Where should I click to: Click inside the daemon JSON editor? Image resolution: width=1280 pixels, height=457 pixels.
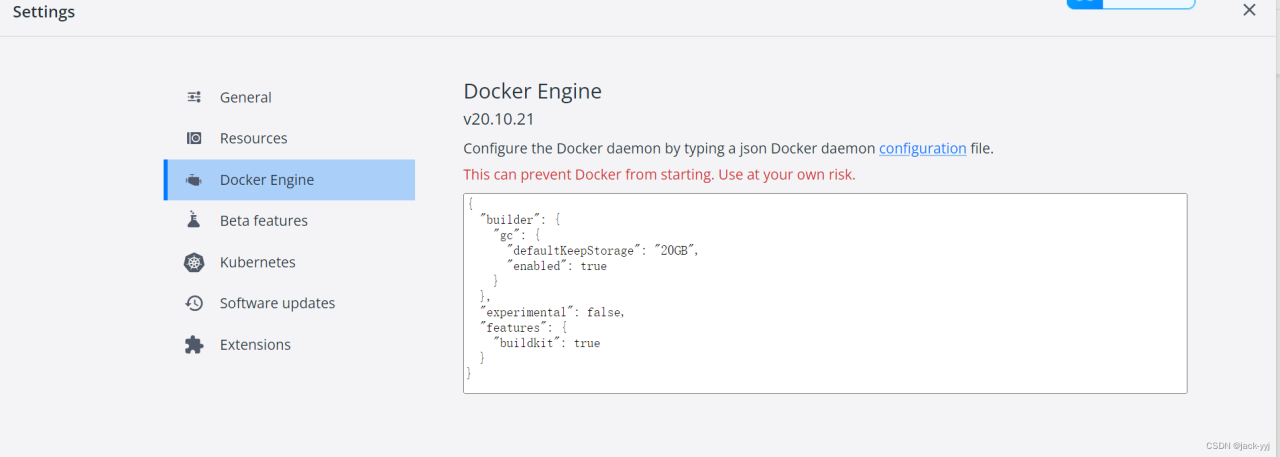click(825, 293)
